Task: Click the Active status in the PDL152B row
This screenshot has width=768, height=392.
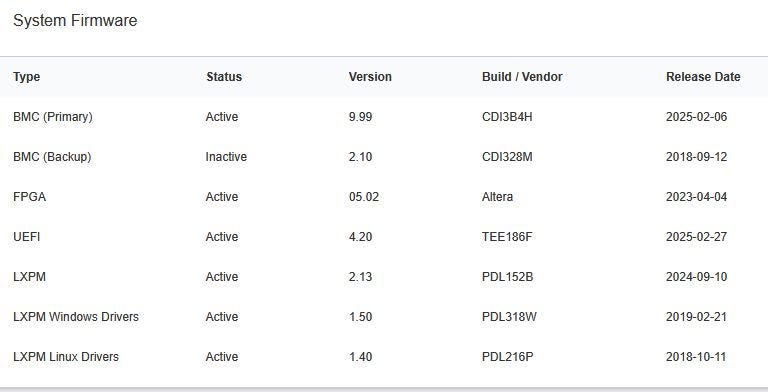Action: (222, 277)
